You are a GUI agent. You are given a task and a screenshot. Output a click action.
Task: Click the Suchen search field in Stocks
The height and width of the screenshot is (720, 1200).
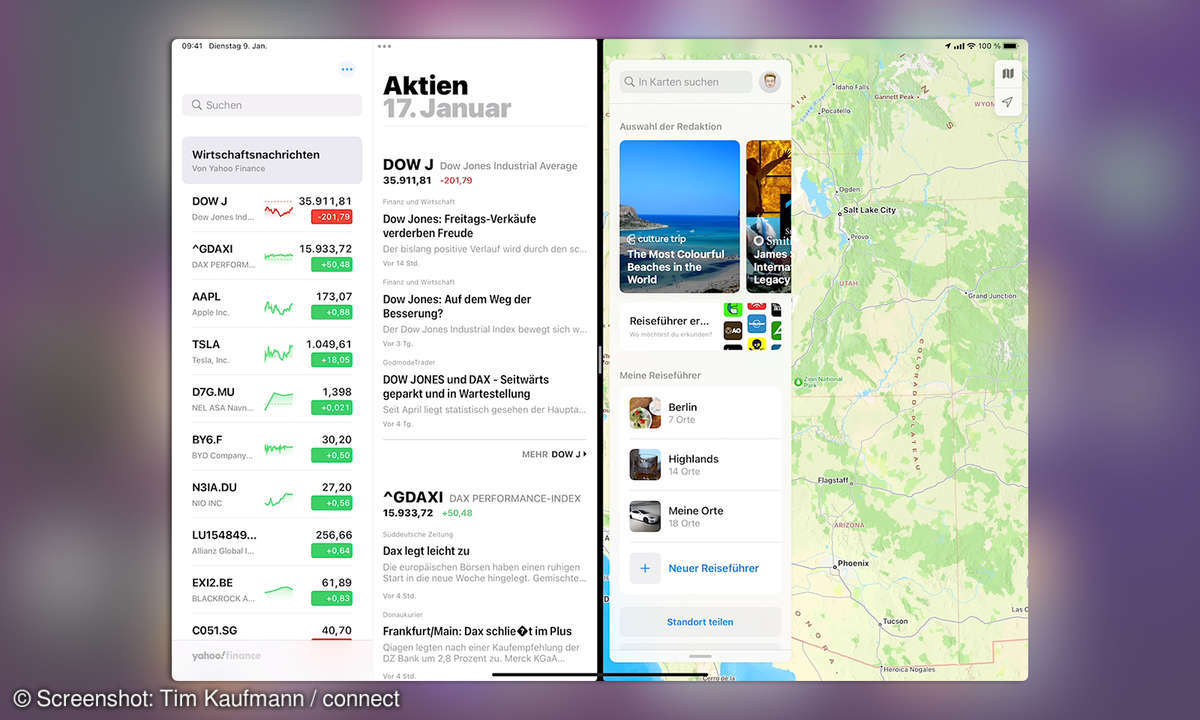coord(272,105)
